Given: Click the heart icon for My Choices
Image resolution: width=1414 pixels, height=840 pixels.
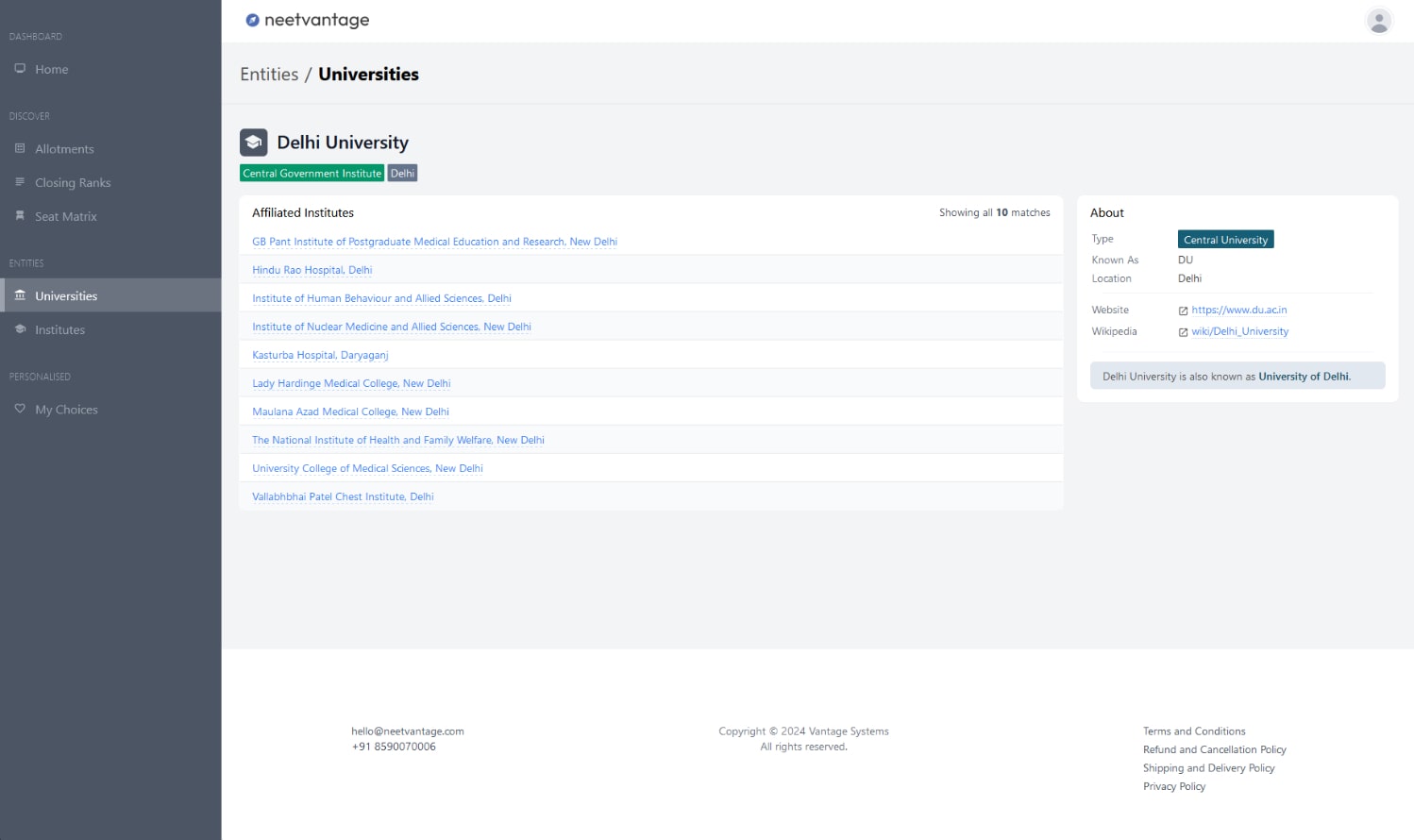Looking at the screenshot, I should pyautogui.click(x=20, y=409).
